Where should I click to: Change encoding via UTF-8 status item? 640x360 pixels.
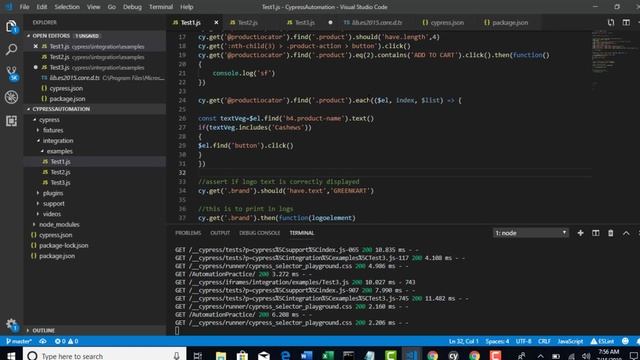pyautogui.click(x=524, y=341)
